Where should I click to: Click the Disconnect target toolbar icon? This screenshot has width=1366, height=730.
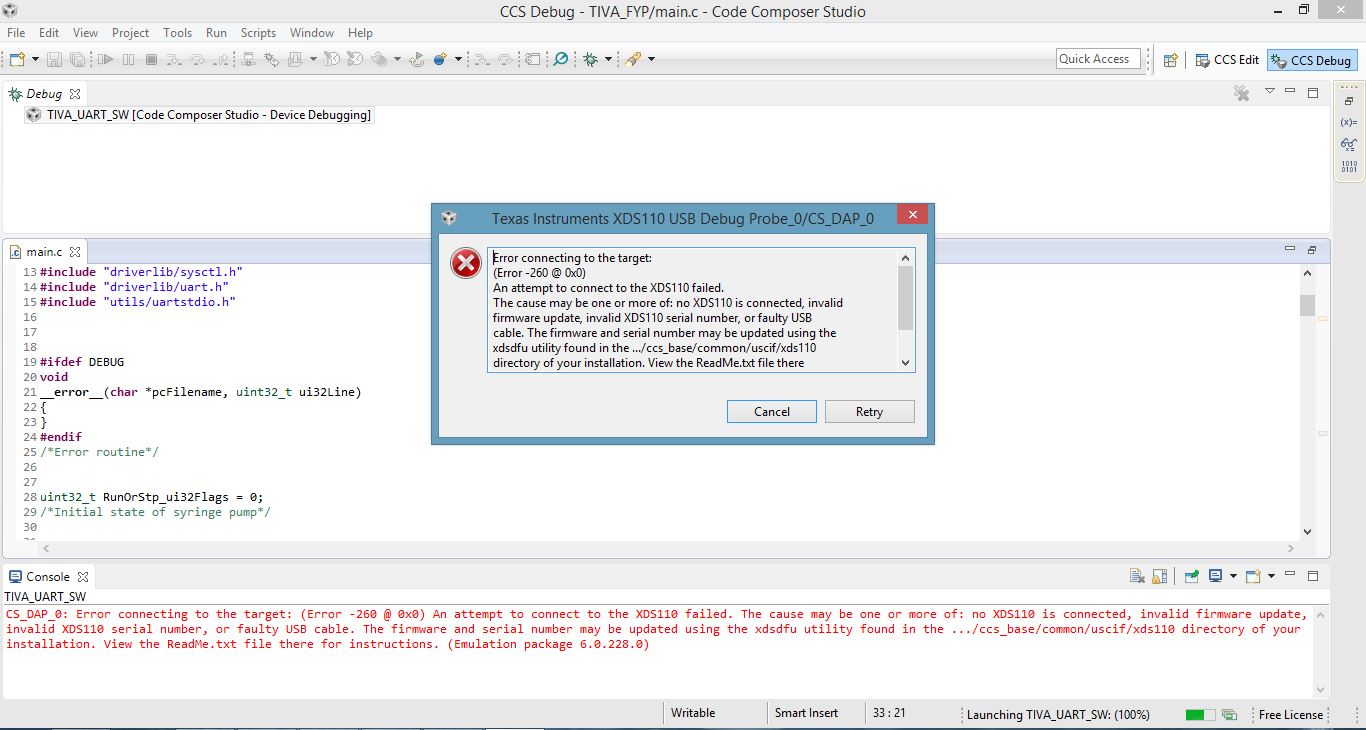[249, 59]
